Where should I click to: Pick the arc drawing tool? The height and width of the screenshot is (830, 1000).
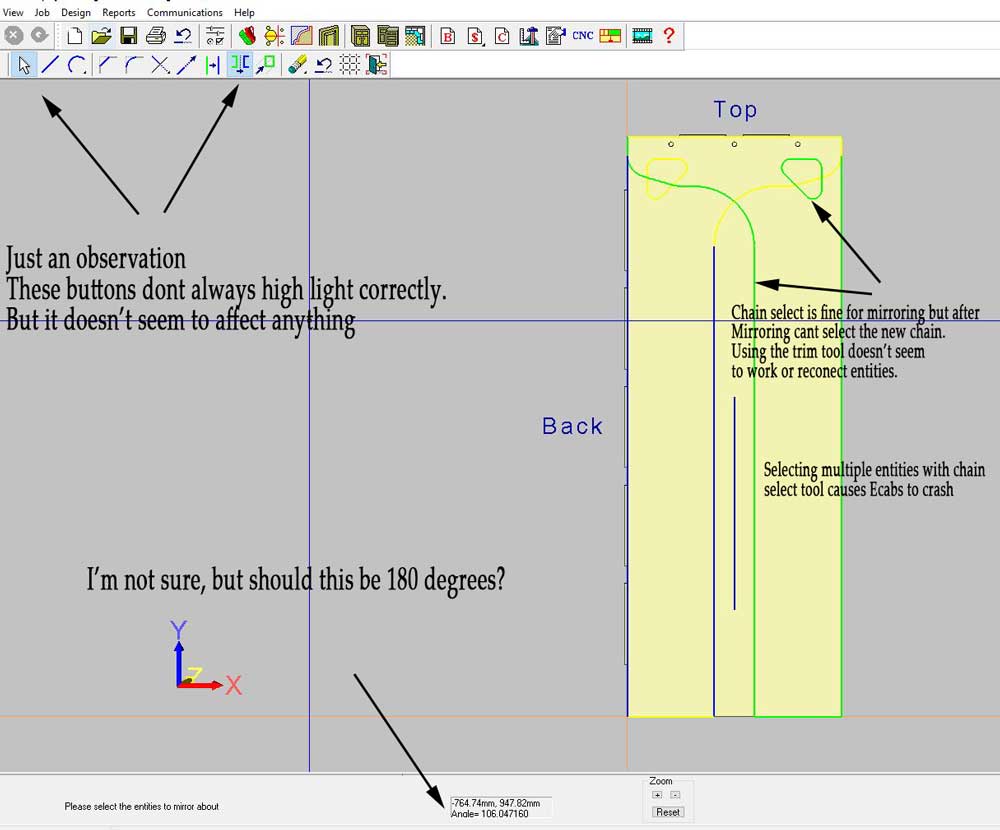[x=76, y=65]
